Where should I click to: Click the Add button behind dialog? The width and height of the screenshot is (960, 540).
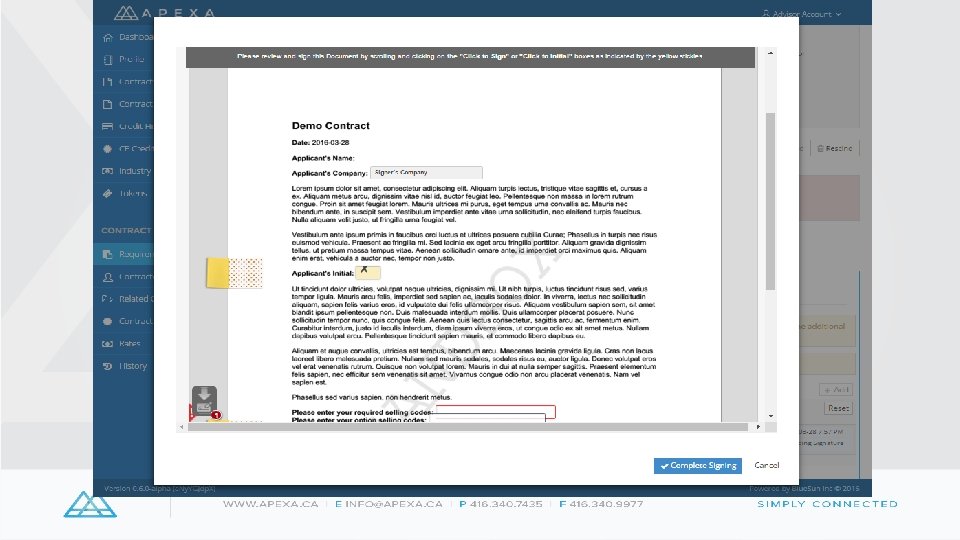click(x=836, y=390)
